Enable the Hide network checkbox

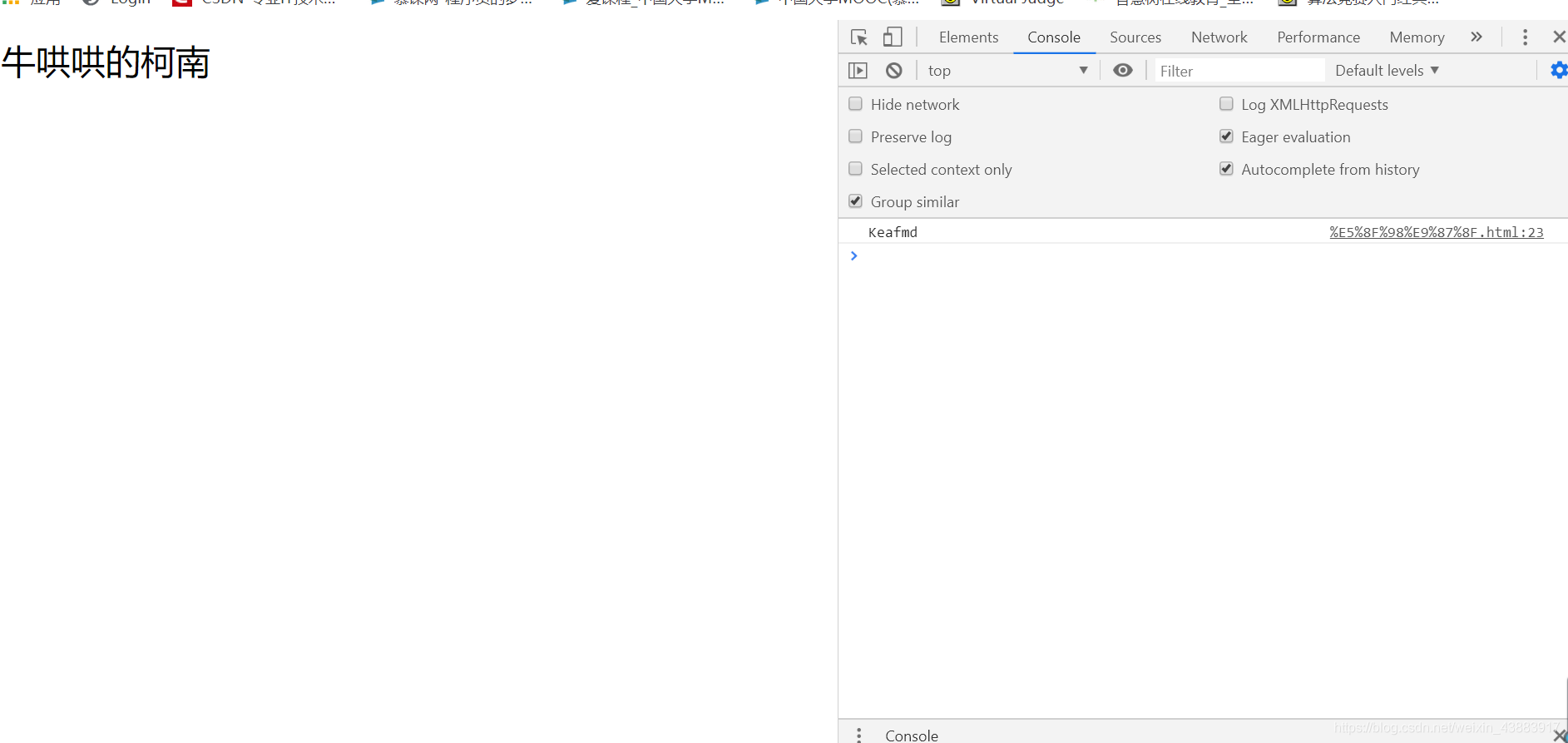tap(855, 104)
